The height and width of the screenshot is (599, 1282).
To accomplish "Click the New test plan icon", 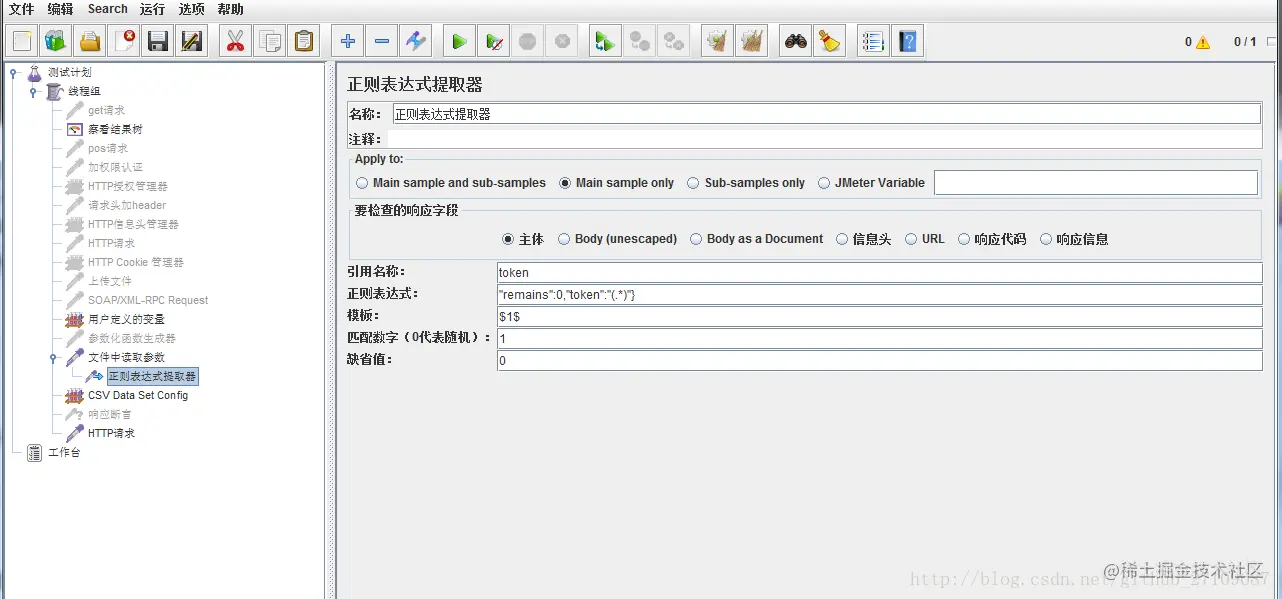I will pyautogui.click(x=23, y=41).
